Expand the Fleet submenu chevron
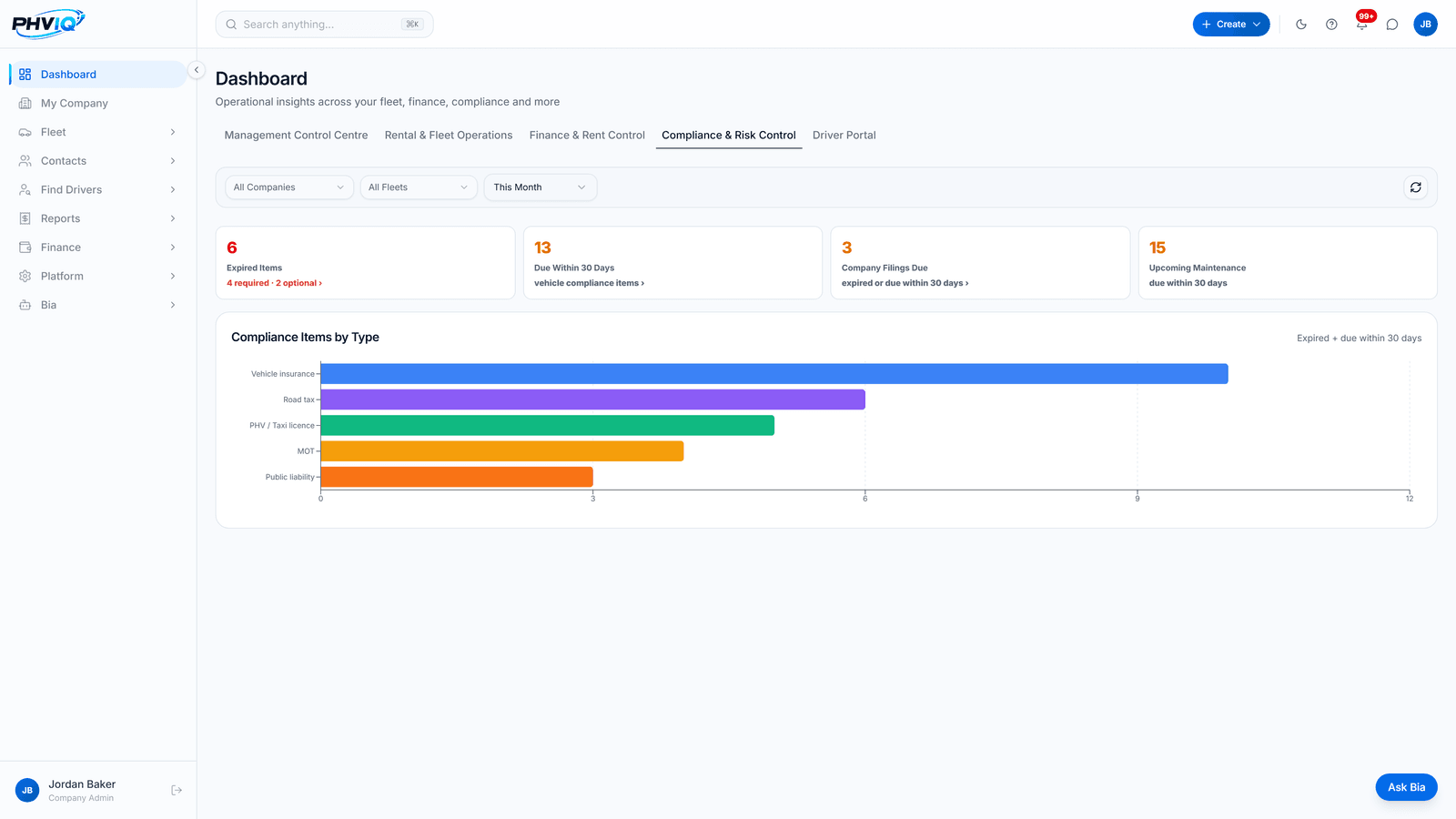Viewport: 1456px width, 819px height. (x=173, y=132)
